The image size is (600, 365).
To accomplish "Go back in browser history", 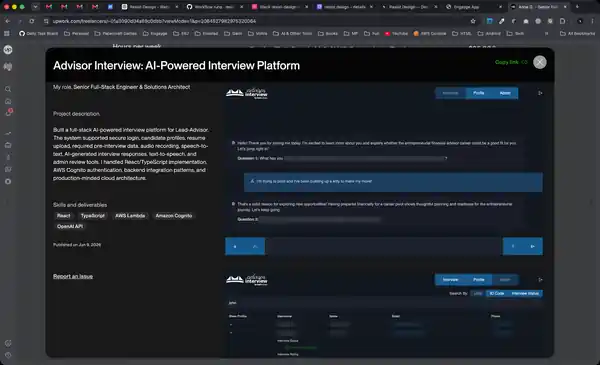I will click(8, 21).
